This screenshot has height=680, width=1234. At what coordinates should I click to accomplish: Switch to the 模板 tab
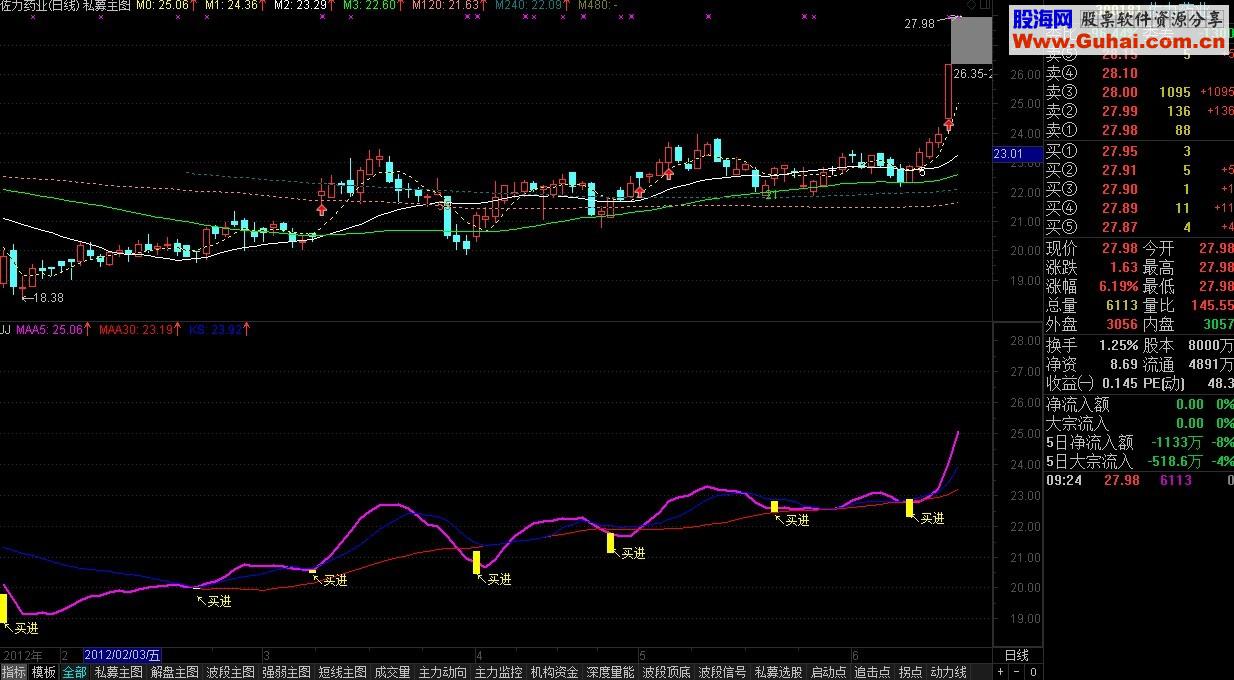(x=43, y=672)
